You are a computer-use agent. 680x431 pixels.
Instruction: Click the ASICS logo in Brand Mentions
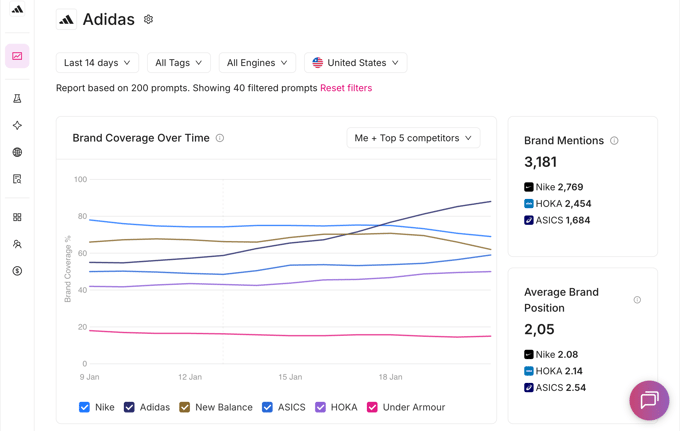pos(529,220)
